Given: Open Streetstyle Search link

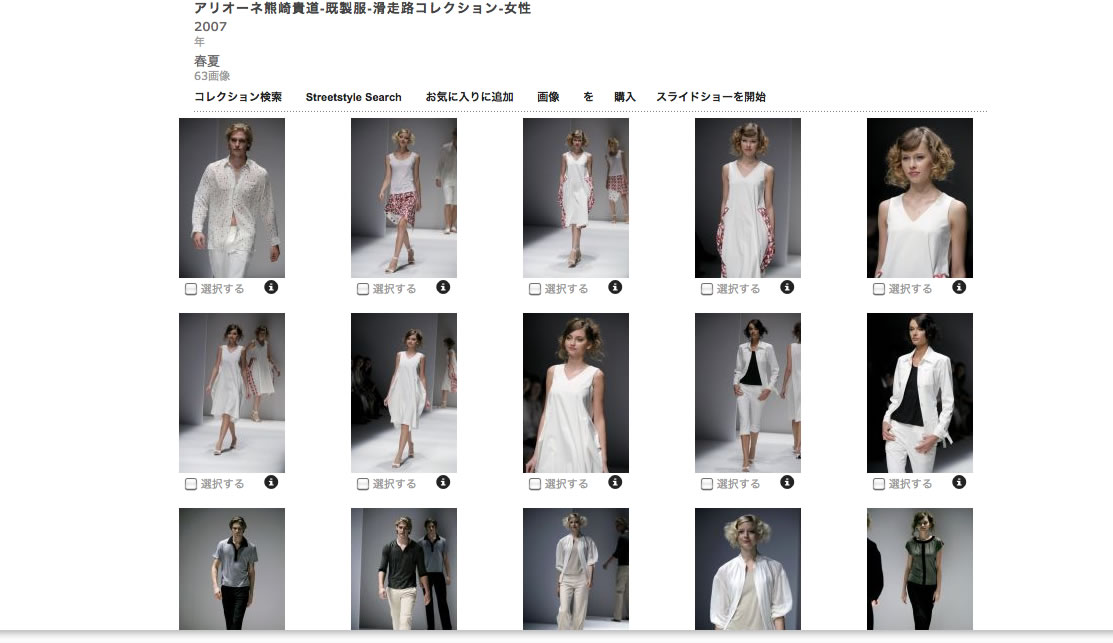Looking at the screenshot, I should coord(353,97).
